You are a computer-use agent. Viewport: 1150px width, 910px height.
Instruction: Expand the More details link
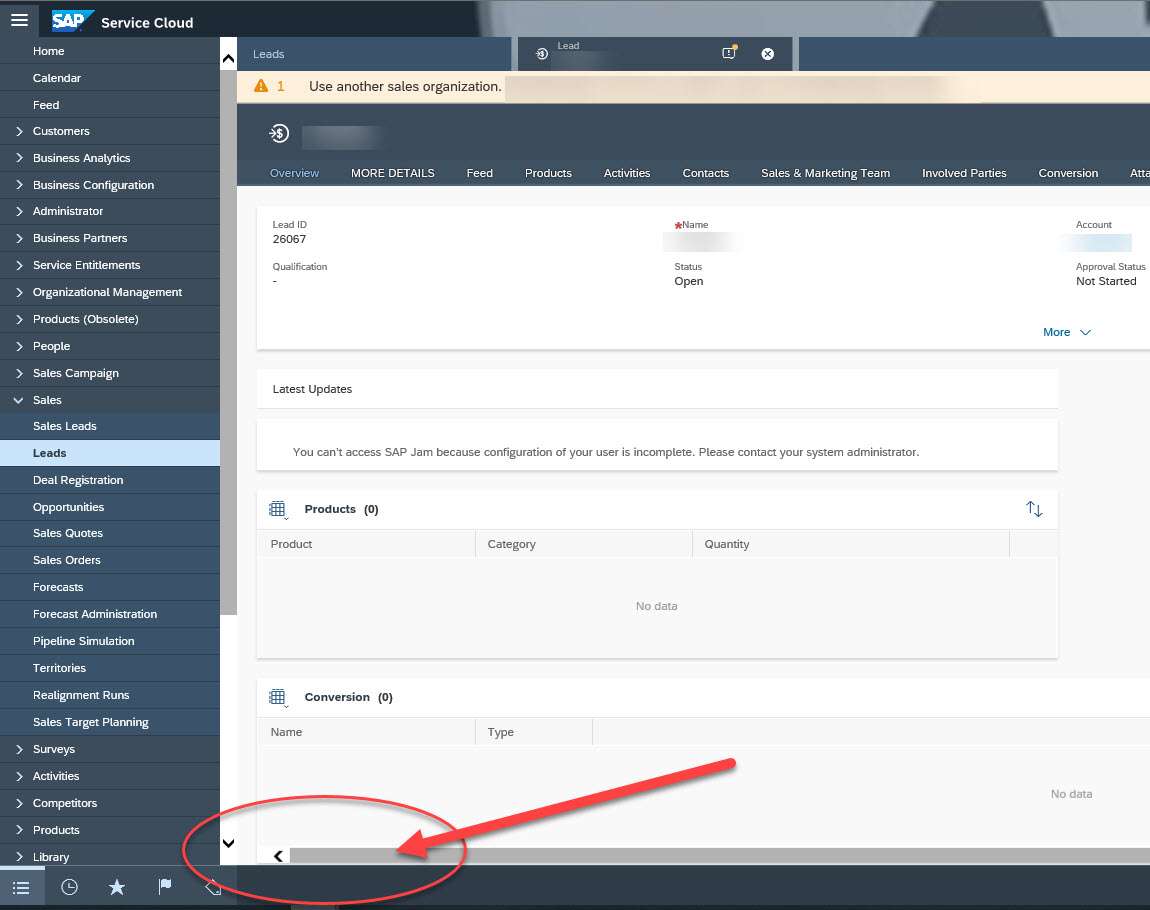[1066, 332]
